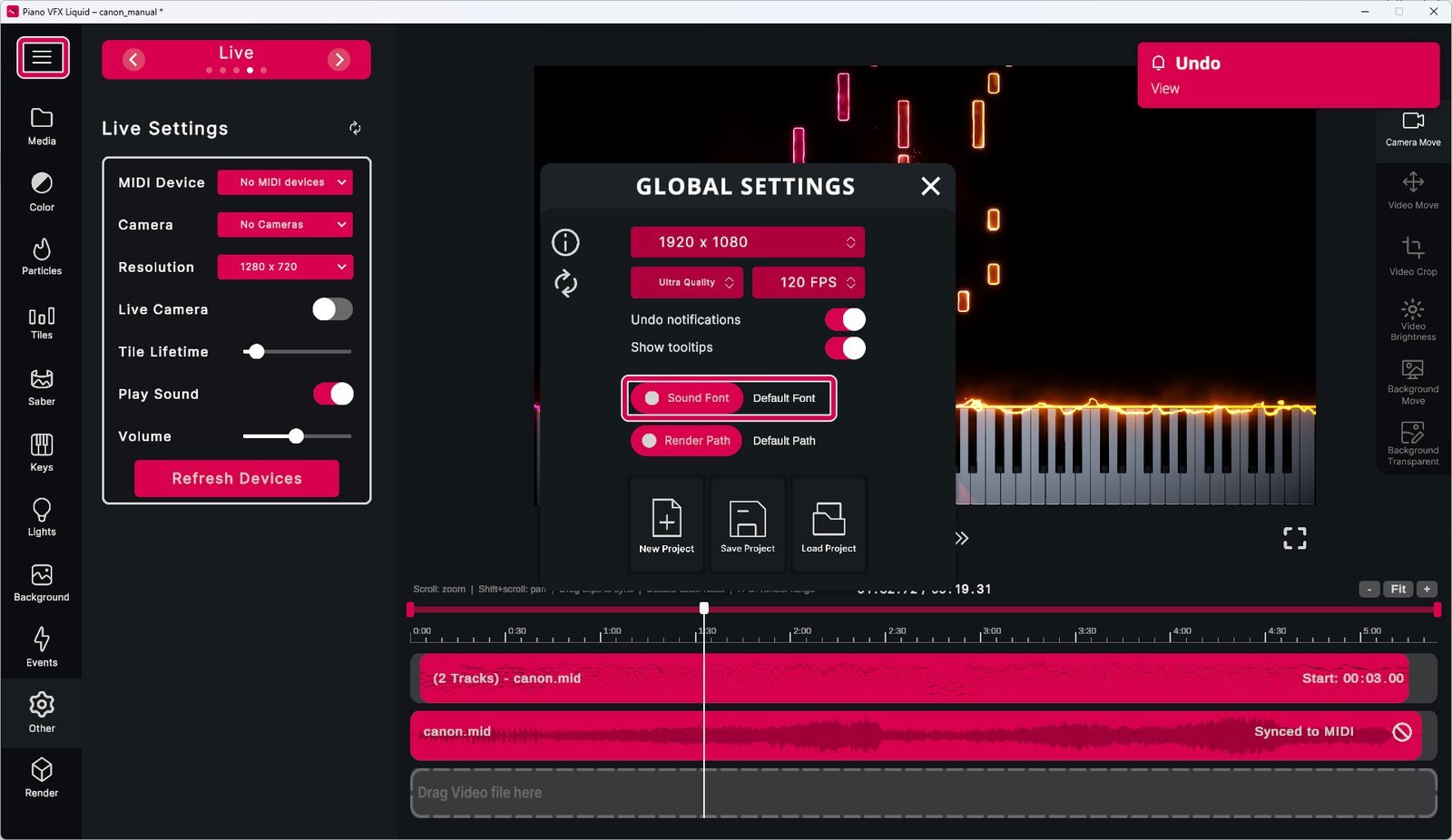The height and width of the screenshot is (840, 1452).
Task: Open the Lights panel
Action: [x=42, y=518]
